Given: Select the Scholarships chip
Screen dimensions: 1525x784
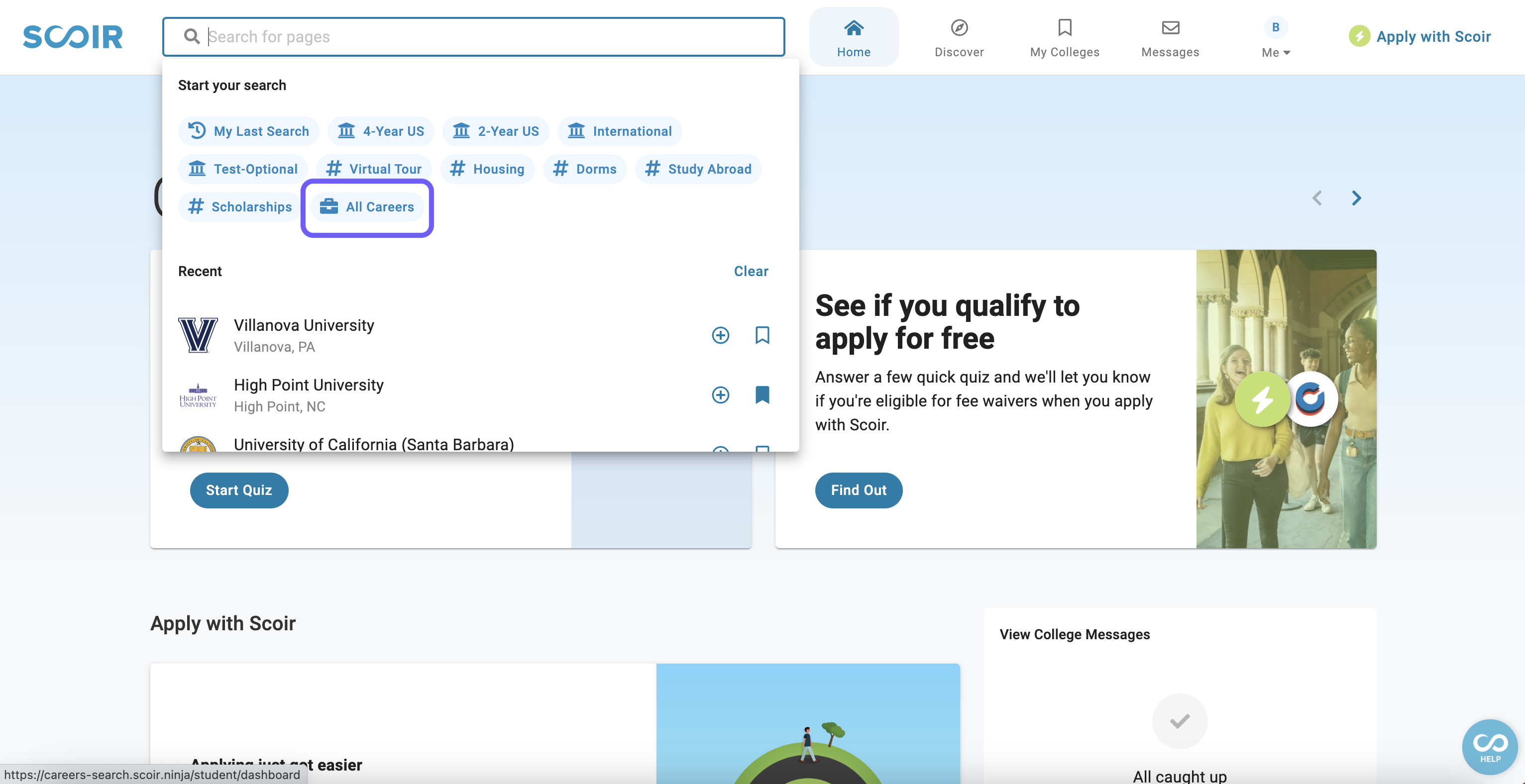Looking at the screenshot, I should 240,207.
